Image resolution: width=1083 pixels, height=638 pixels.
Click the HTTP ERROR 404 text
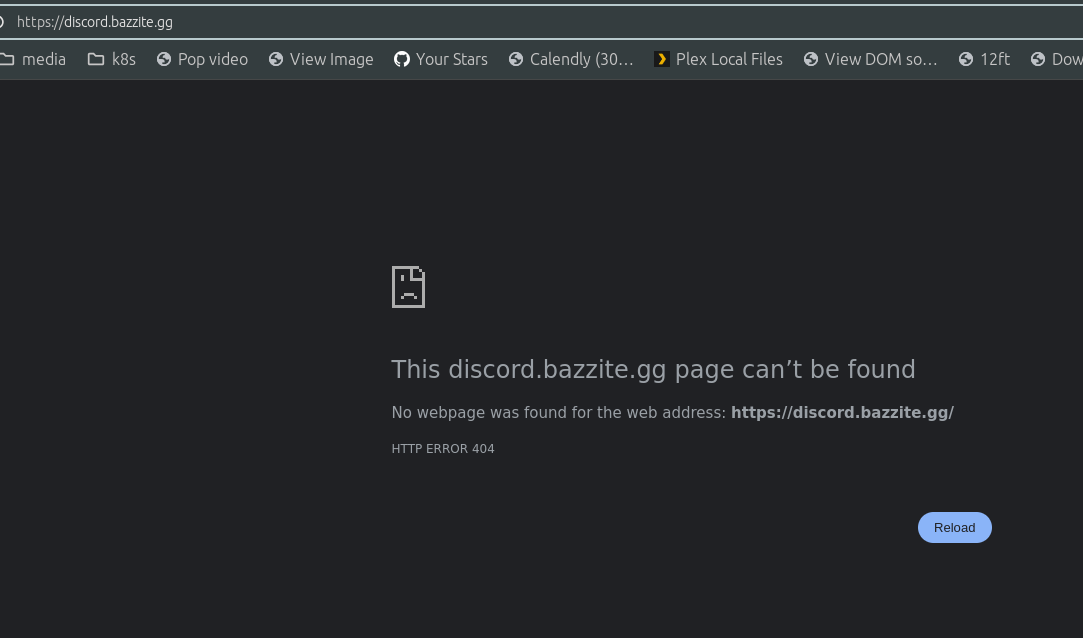[443, 449]
